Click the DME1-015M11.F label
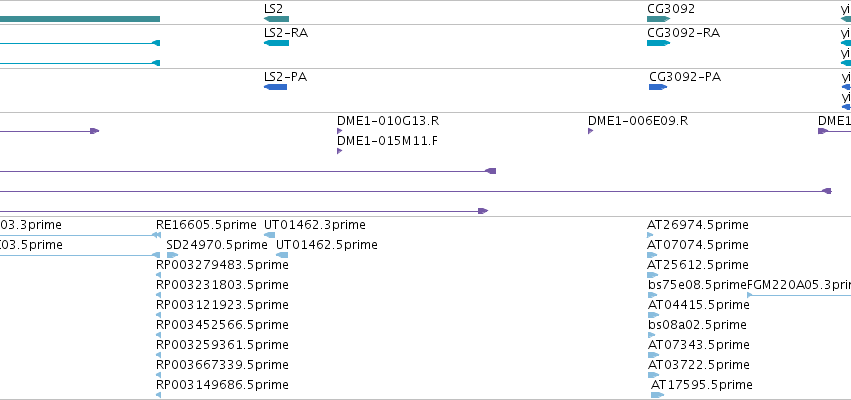Screen dimensions: 851x400 tap(388, 141)
